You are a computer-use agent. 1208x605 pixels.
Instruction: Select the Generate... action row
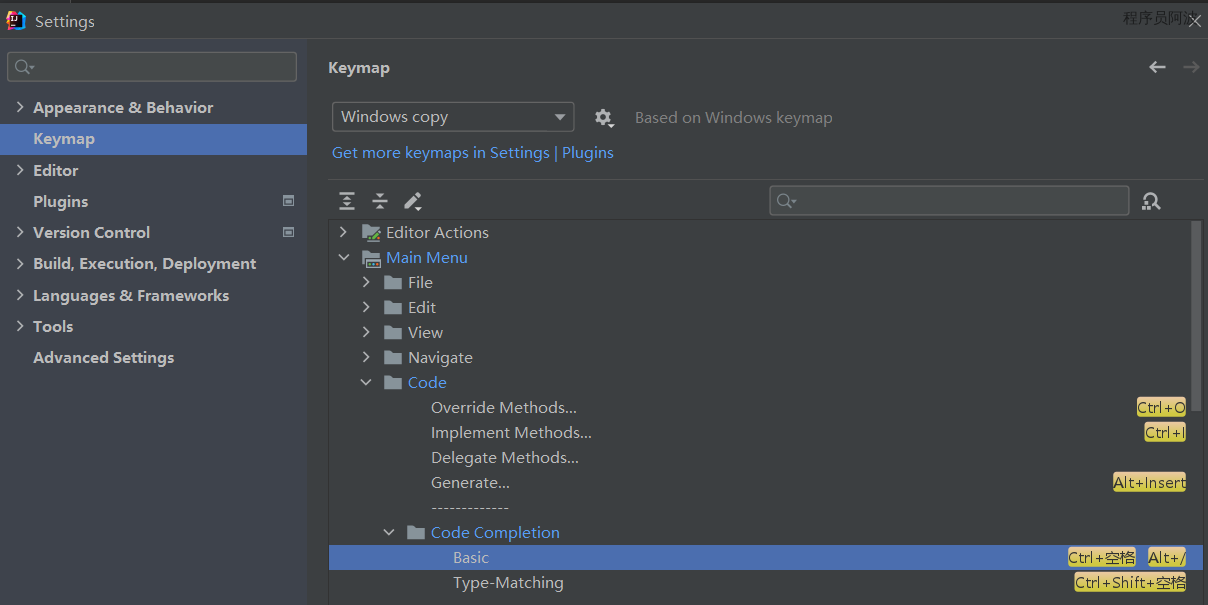coord(470,483)
